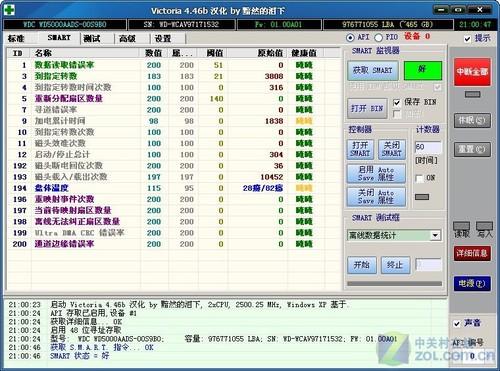The height and width of the screenshot is (371, 500).
Task: Expand the 离线数据统计 test dropdown
Action: click(x=435, y=235)
